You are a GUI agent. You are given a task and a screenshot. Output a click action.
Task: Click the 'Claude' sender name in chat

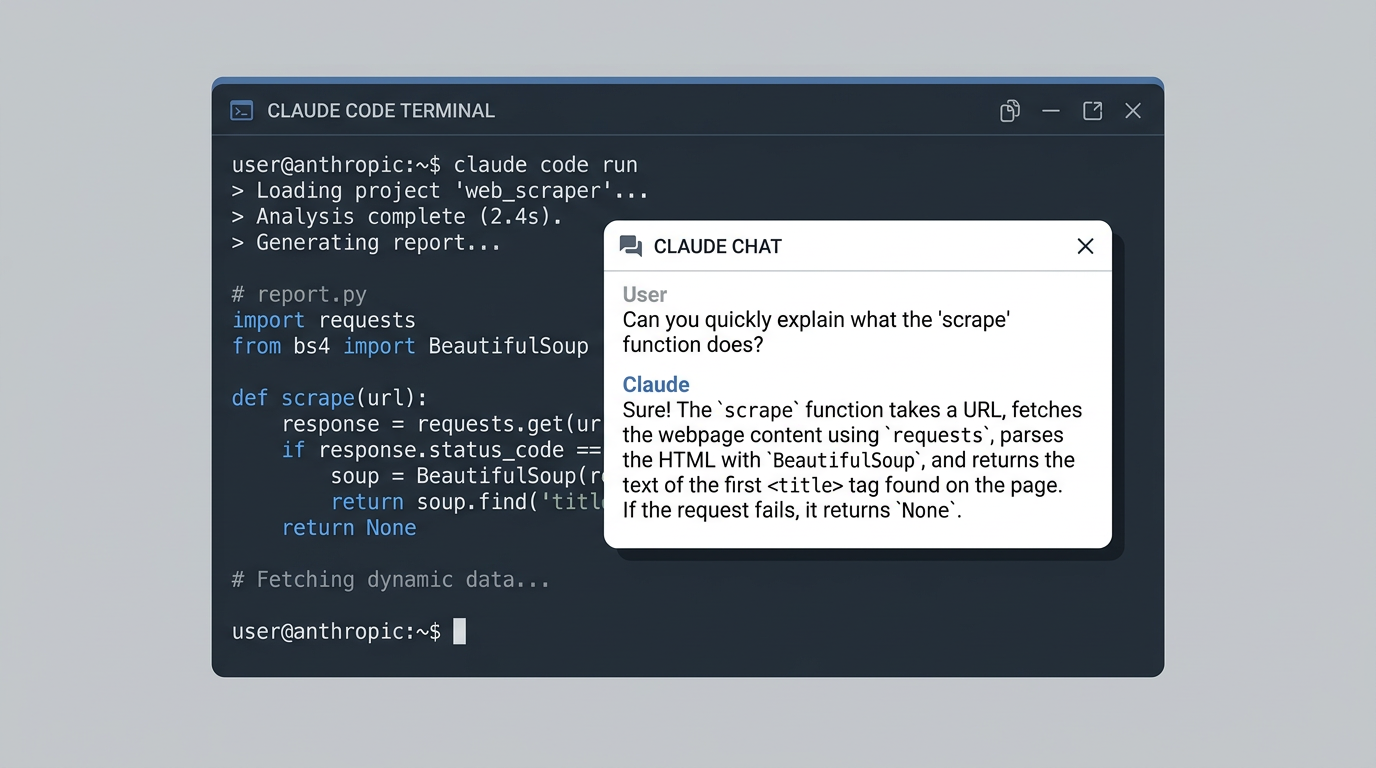pos(656,384)
